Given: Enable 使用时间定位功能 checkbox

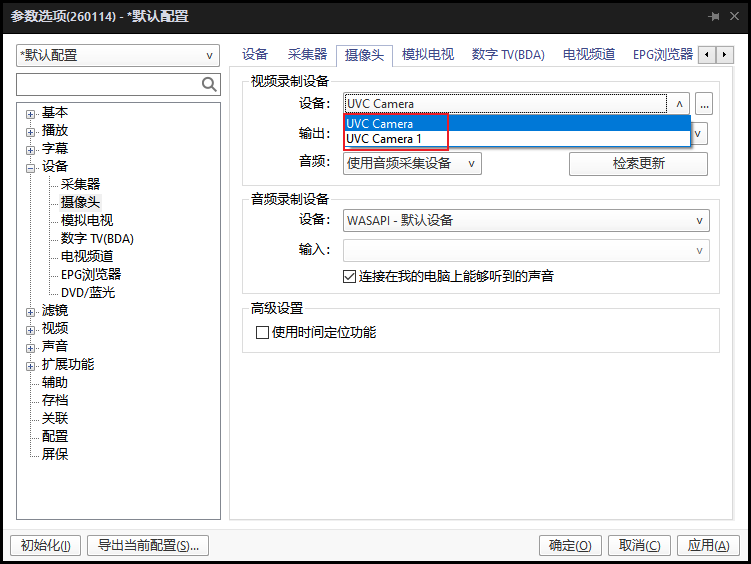Looking at the screenshot, I should tap(264, 332).
